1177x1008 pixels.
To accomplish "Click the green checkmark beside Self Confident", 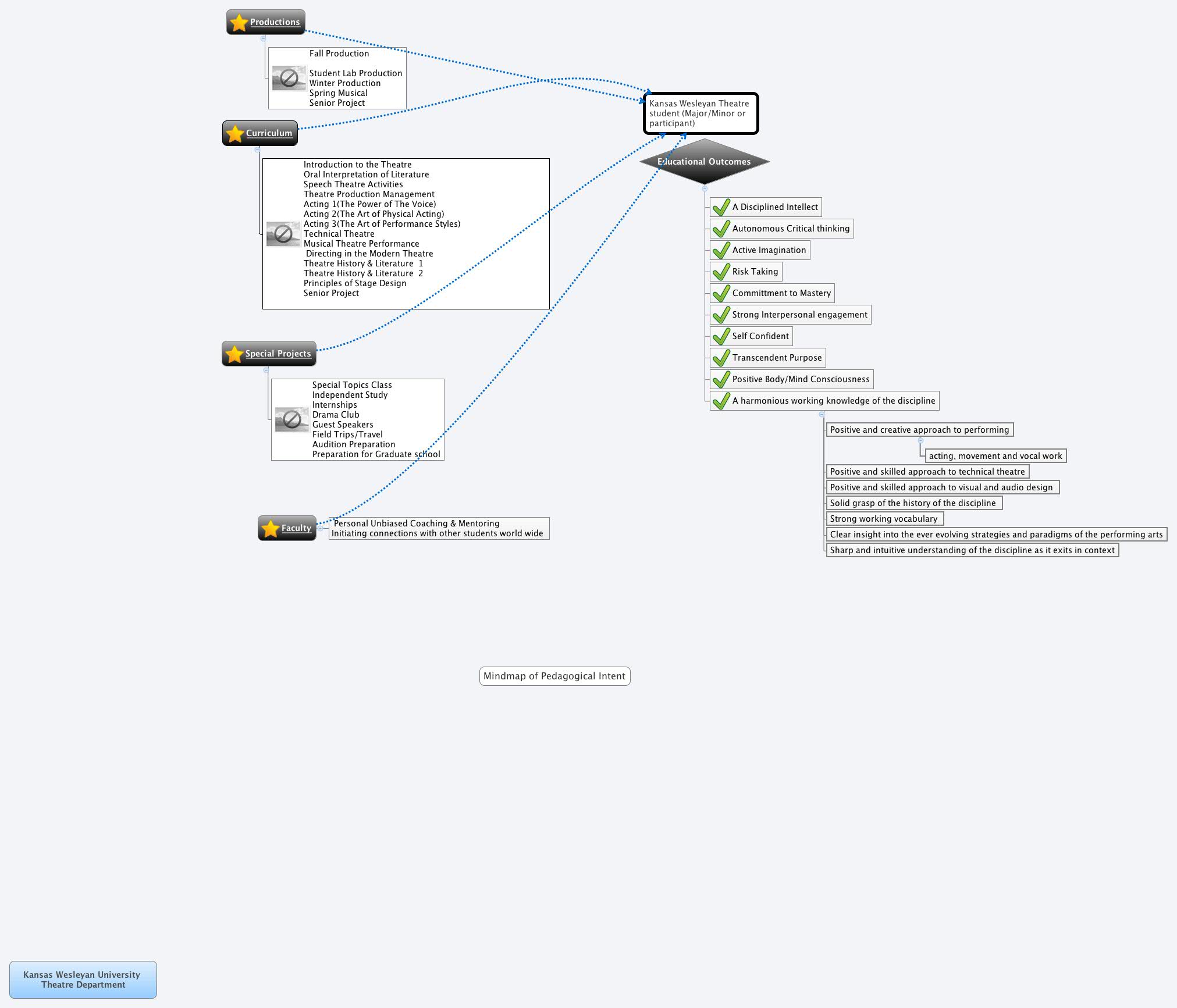I will click(721, 336).
